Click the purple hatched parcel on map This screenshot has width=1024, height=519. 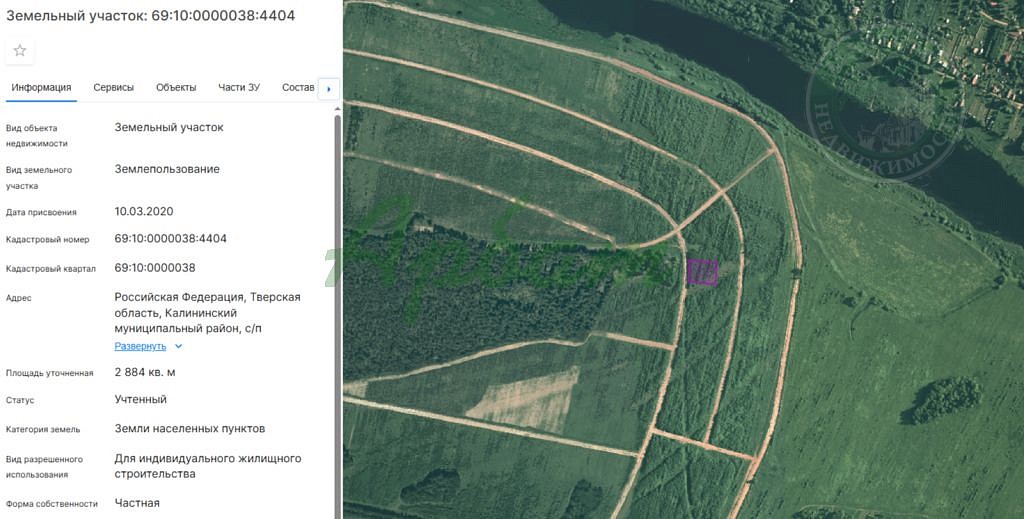click(702, 272)
